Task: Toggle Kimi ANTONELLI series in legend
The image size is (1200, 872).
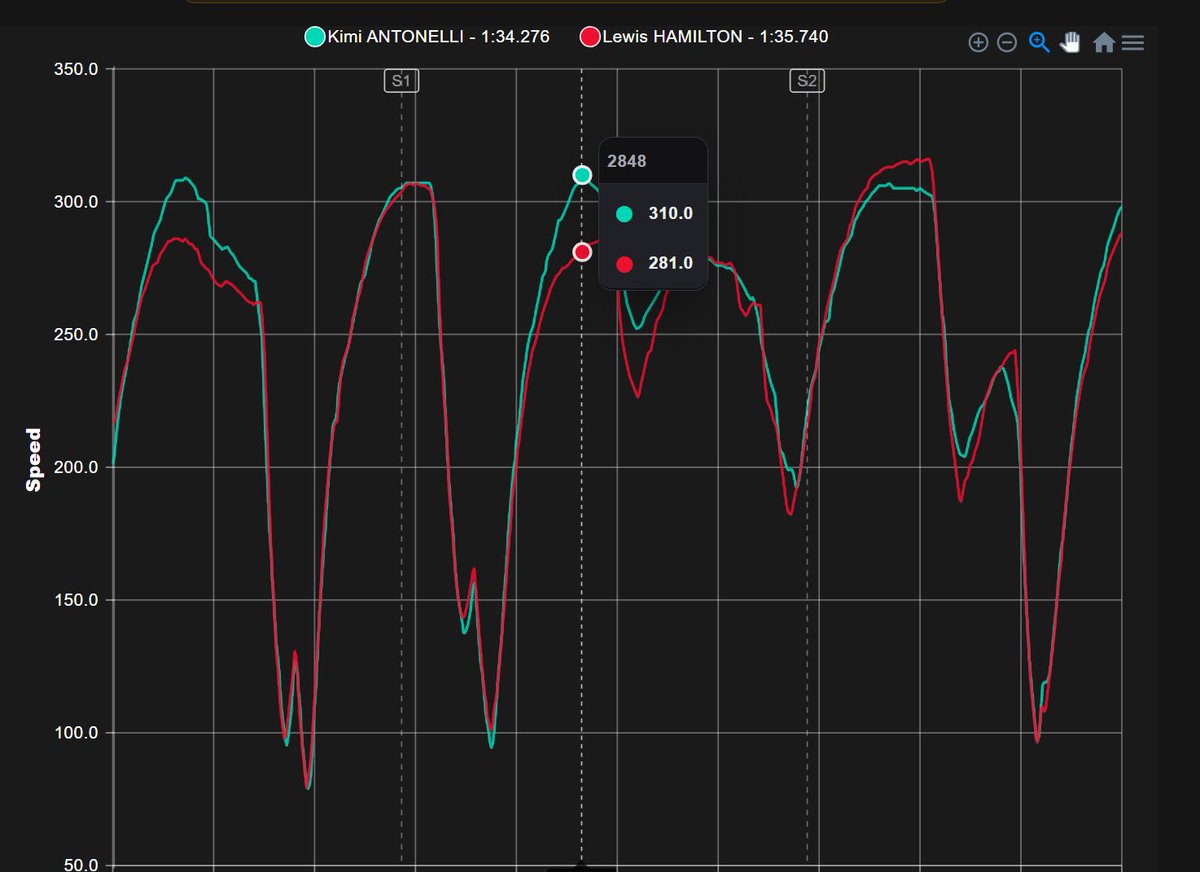Action: [427, 37]
